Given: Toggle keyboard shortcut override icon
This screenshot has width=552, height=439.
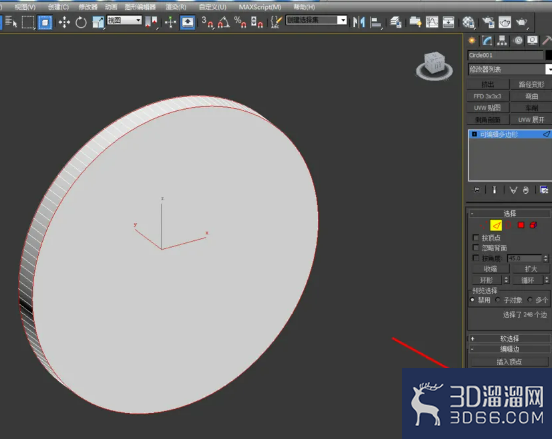Looking at the screenshot, I should (187, 22).
